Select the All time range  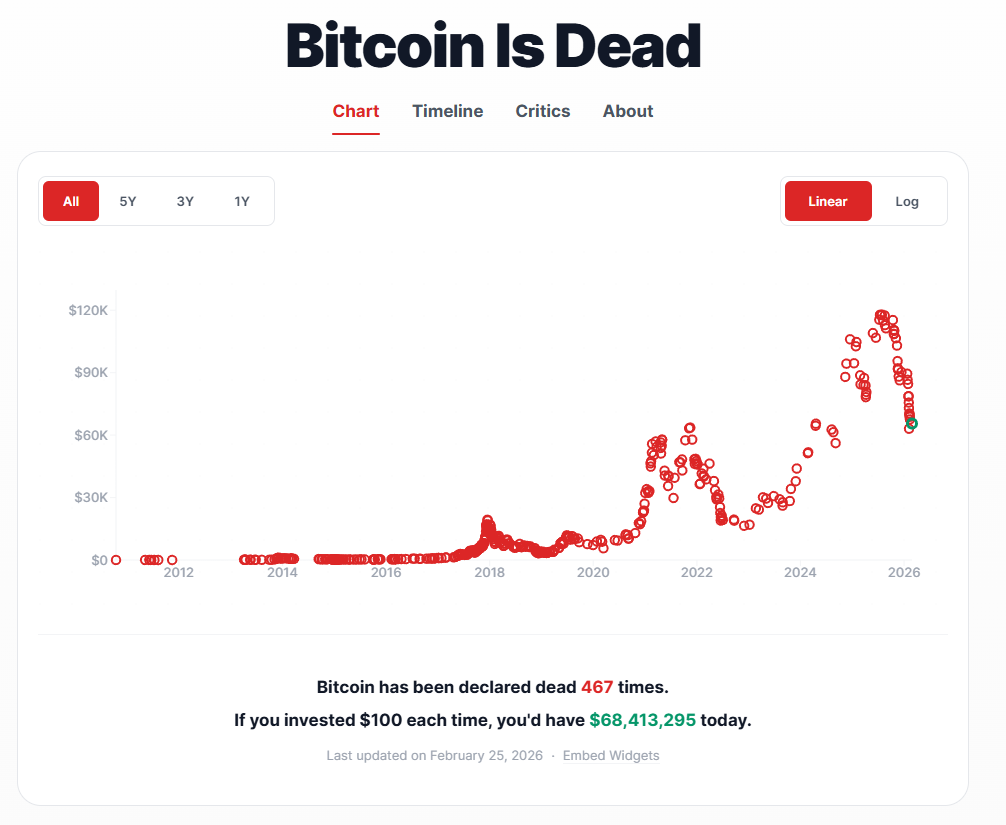coord(70,201)
